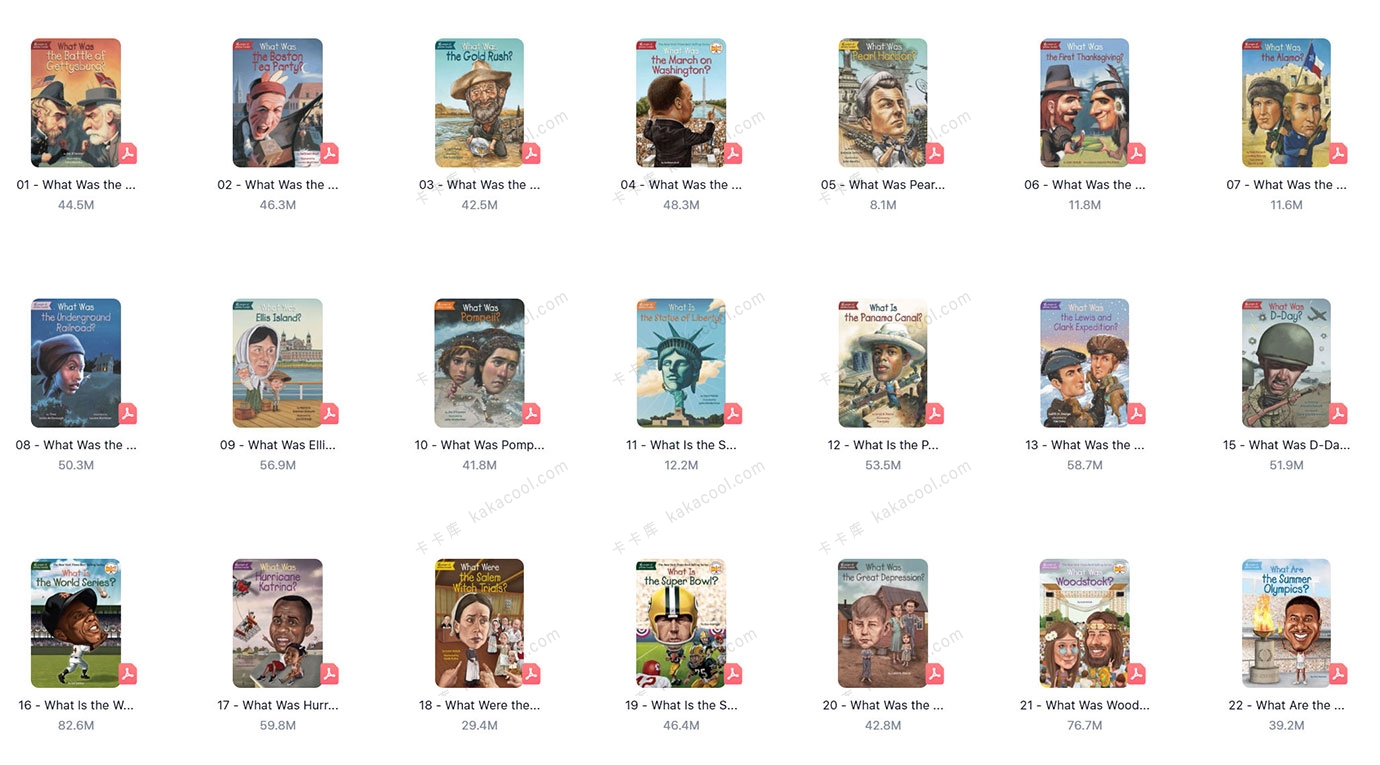Viewport: 1380px width, 765px height.
Task: Open file '06 - What Was the ...'
Action: 1085,185
